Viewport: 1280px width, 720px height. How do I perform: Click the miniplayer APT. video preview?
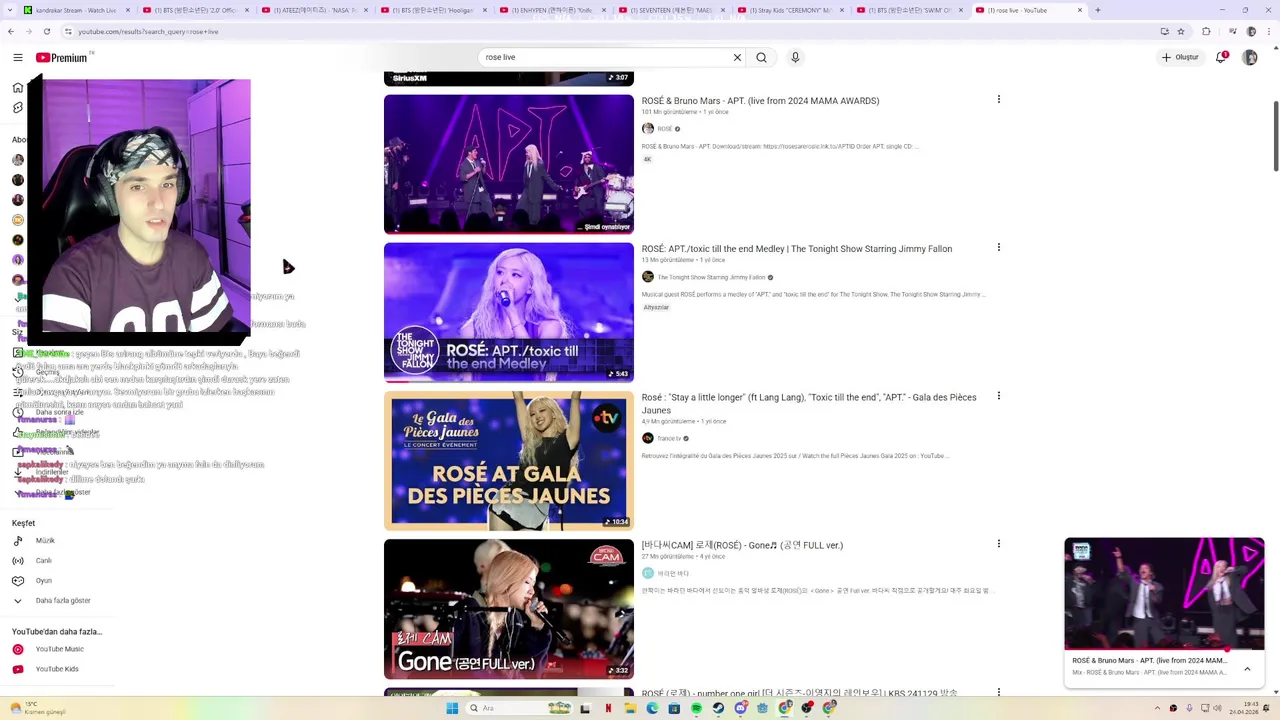tap(1164, 594)
